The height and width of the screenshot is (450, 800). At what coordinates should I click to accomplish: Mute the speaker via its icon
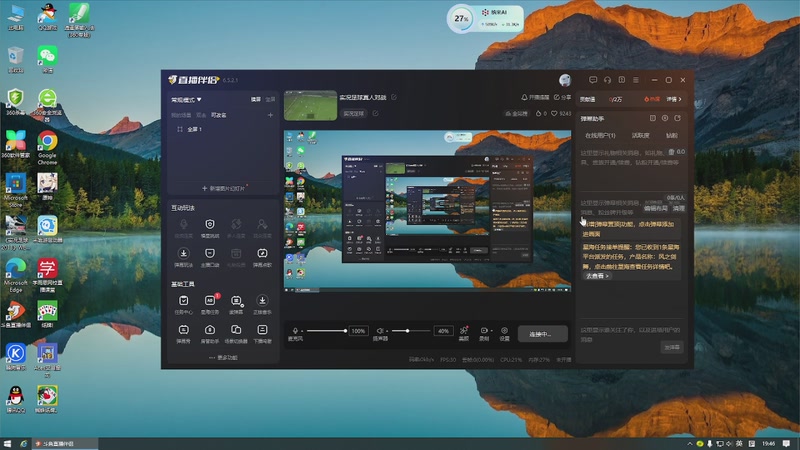click(379, 331)
